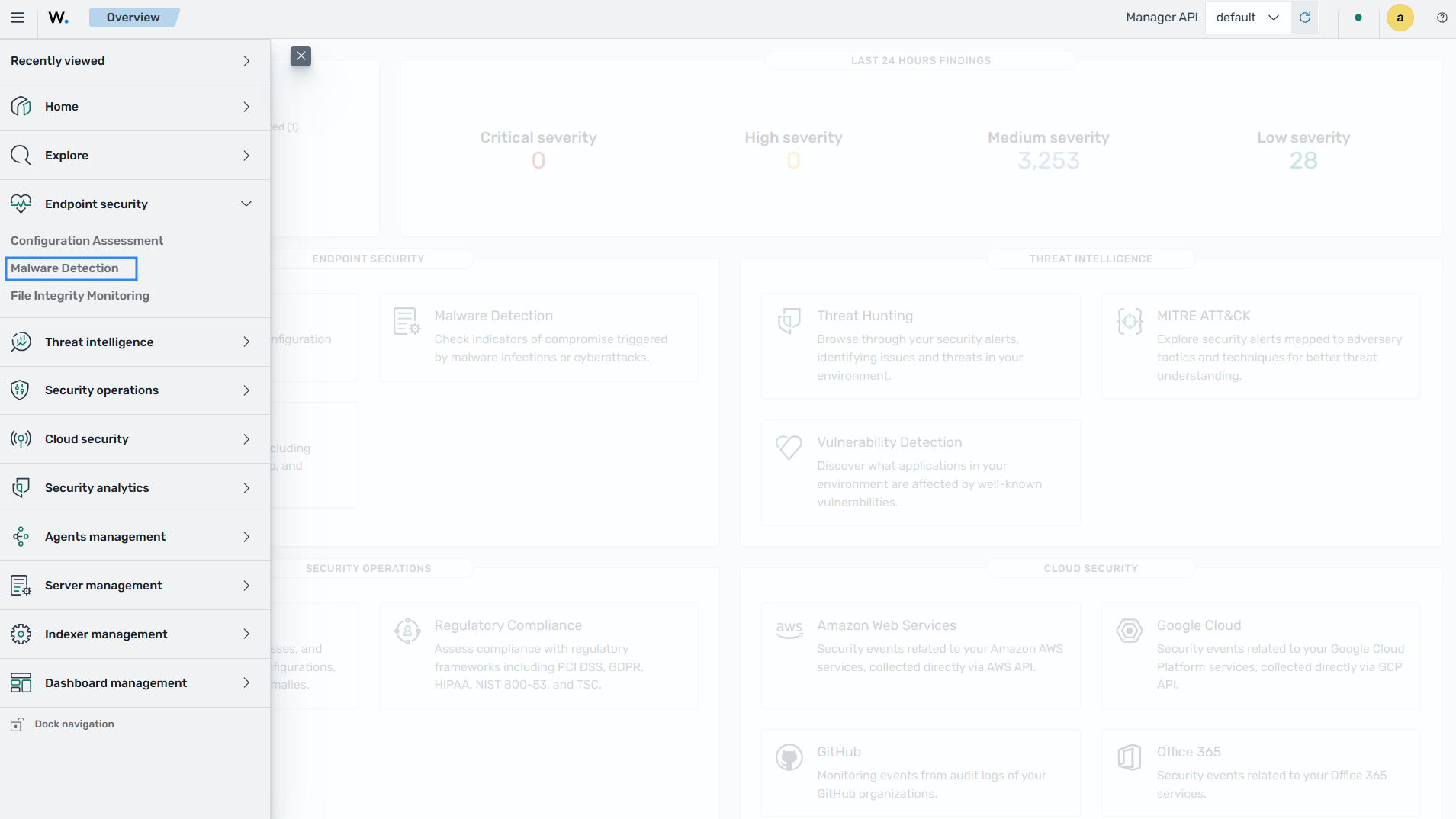Select the Home menu label
This screenshot has height=819, width=1456.
[62, 107]
